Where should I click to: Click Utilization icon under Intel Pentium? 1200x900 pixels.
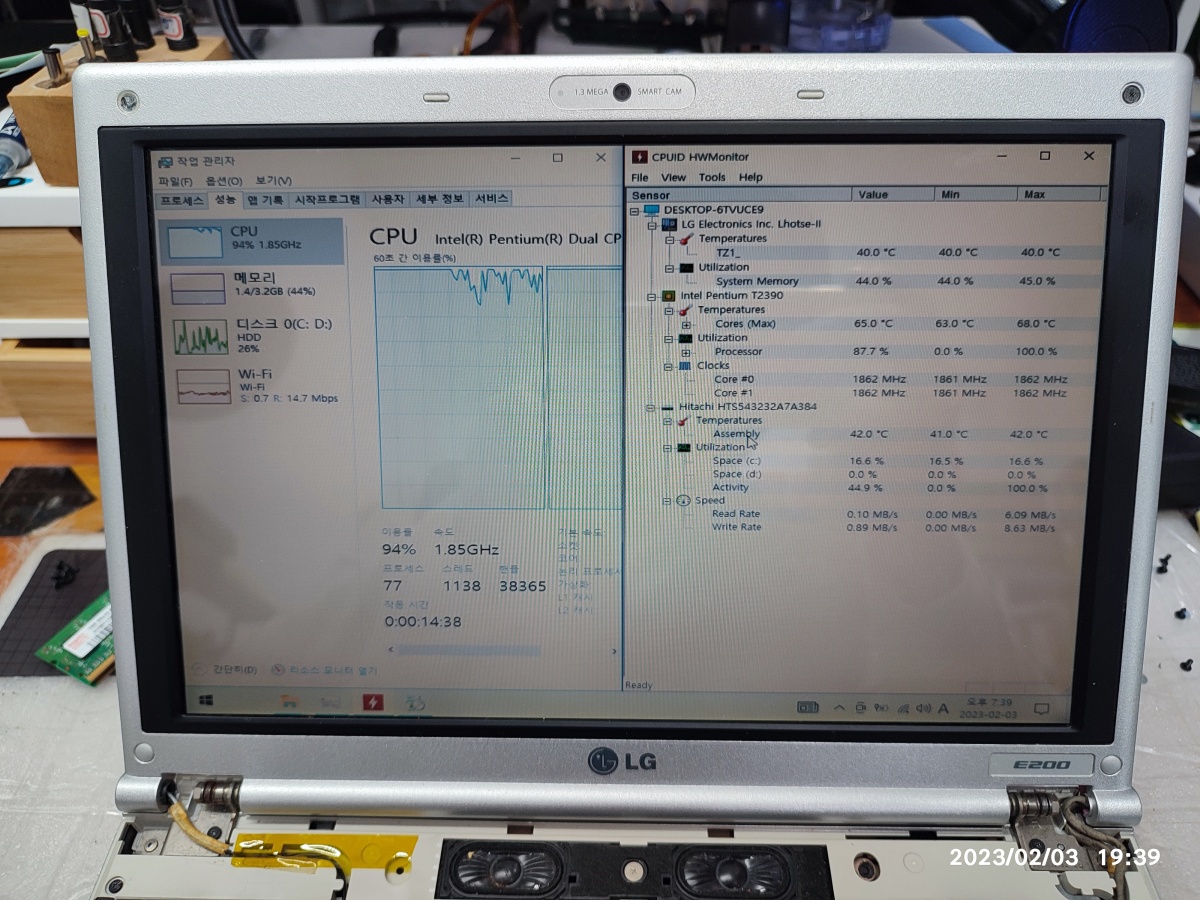[685, 338]
